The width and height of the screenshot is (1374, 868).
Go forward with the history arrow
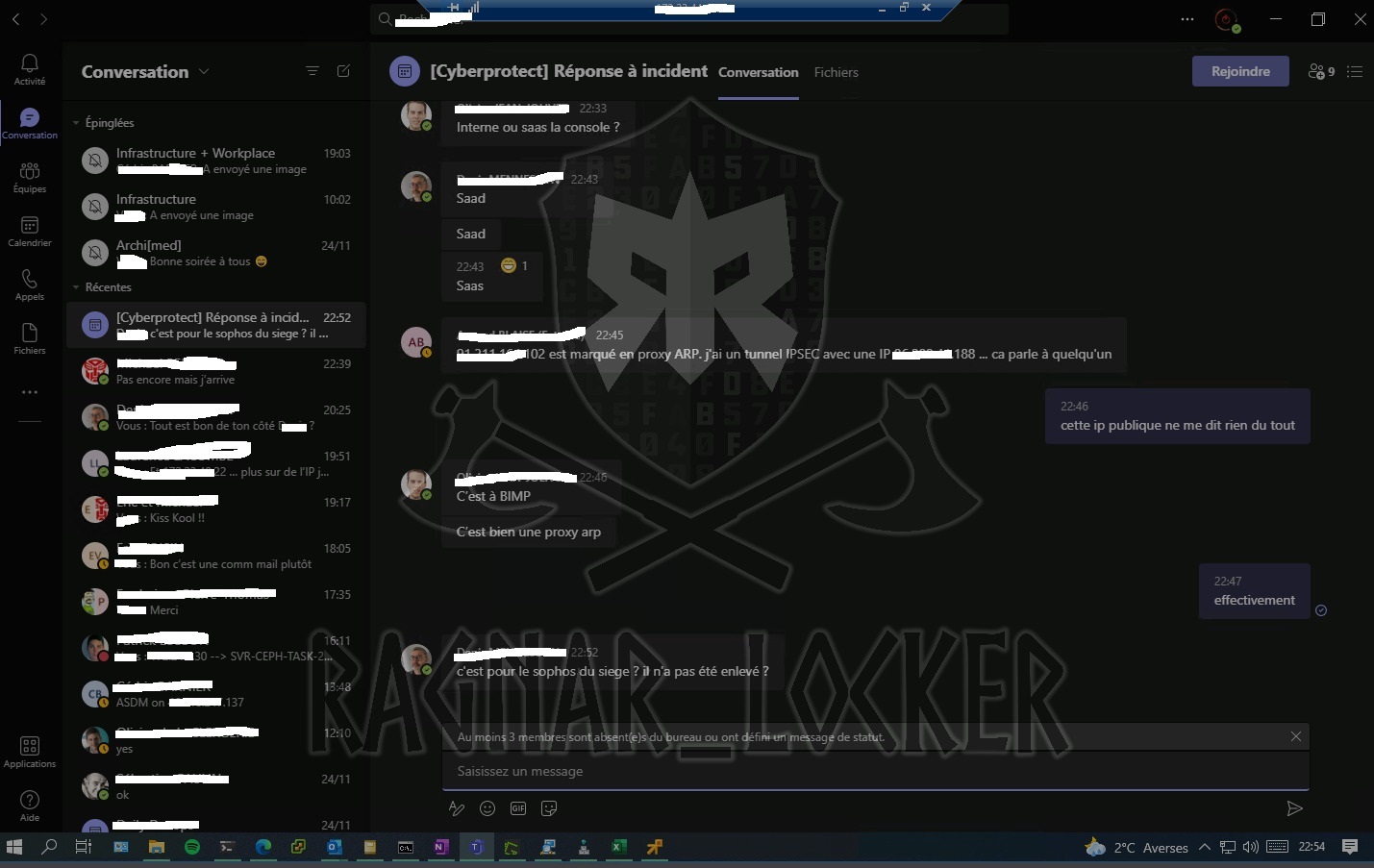pyautogui.click(x=43, y=19)
